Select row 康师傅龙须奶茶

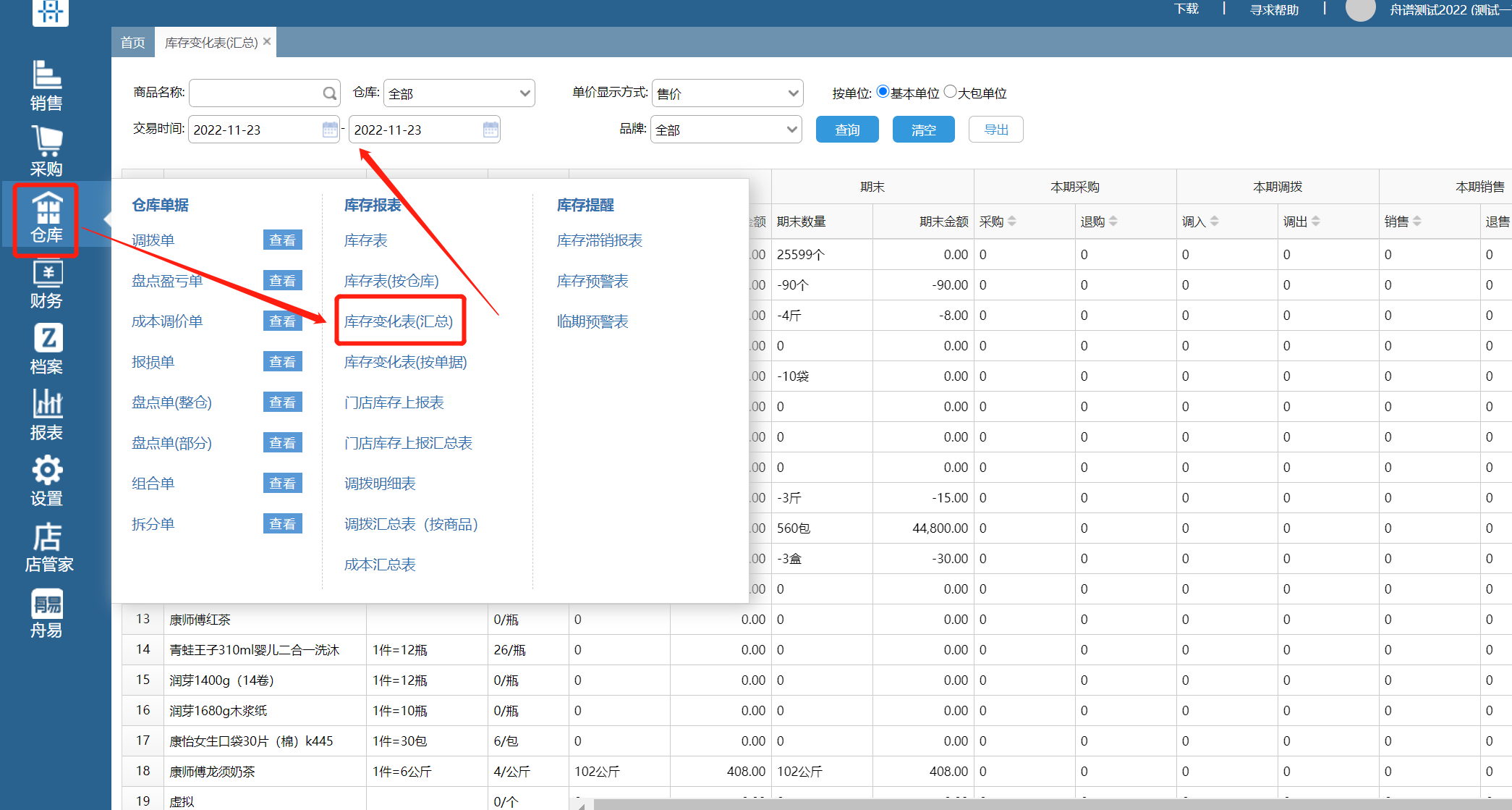coord(817,772)
